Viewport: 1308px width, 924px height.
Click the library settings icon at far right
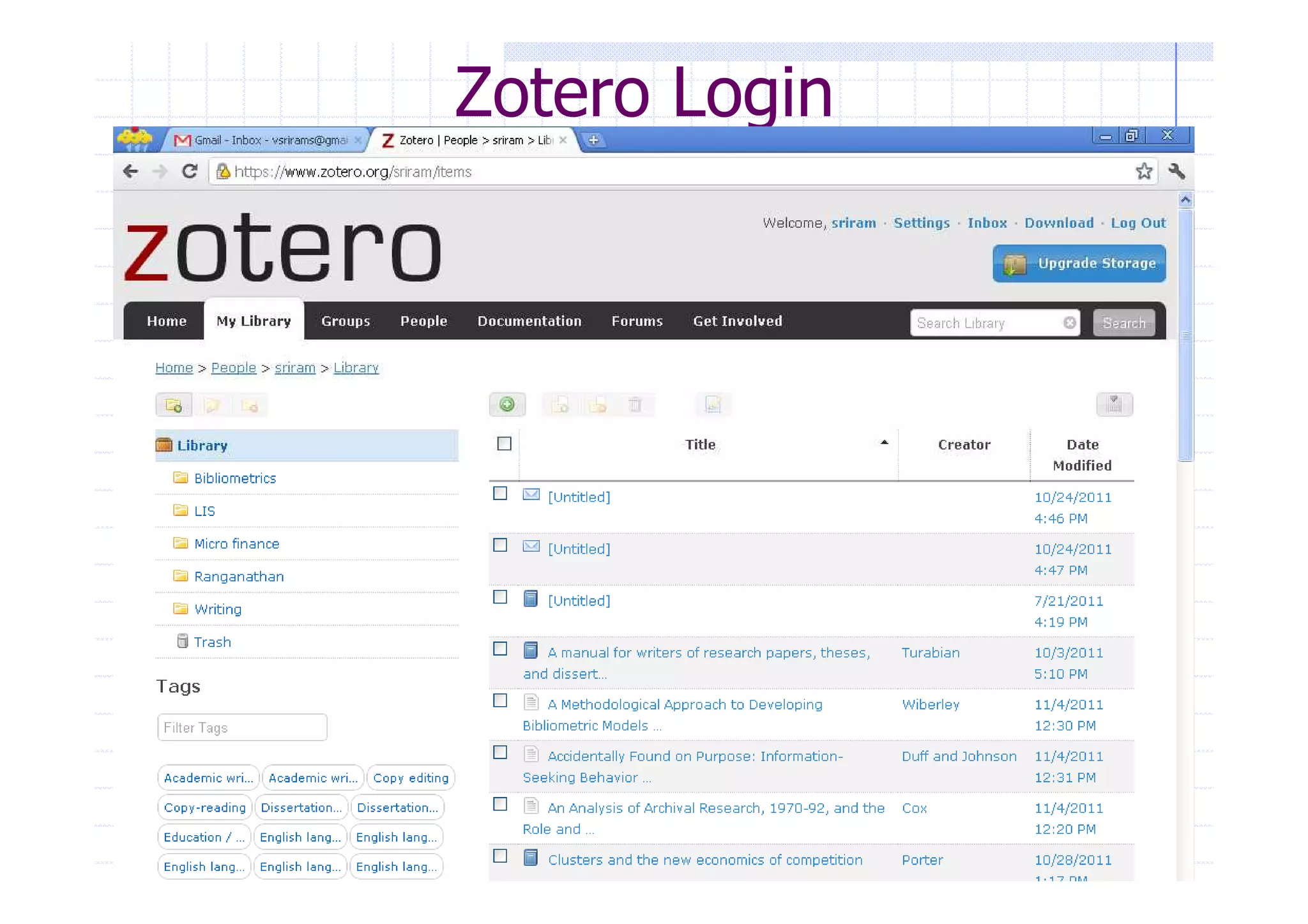pyautogui.click(x=1114, y=404)
